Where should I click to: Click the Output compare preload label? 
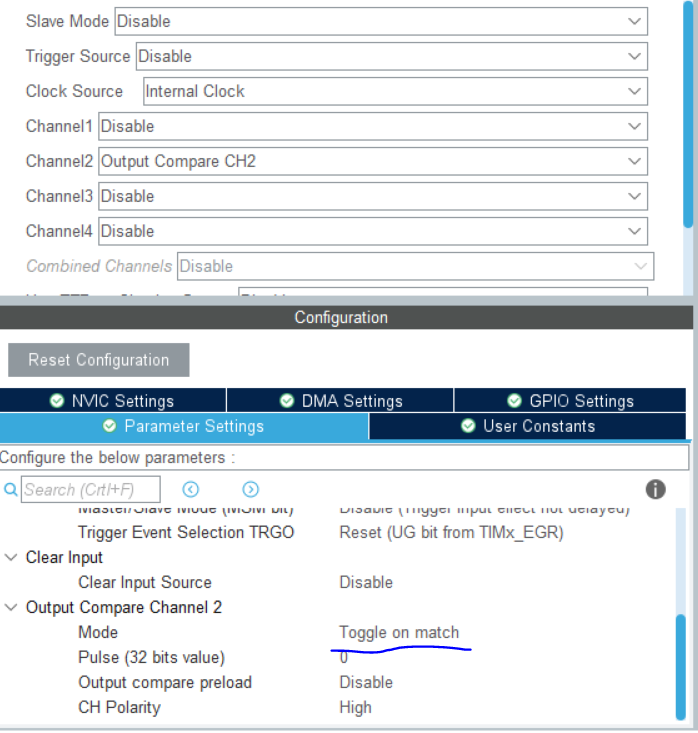[x=165, y=683]
